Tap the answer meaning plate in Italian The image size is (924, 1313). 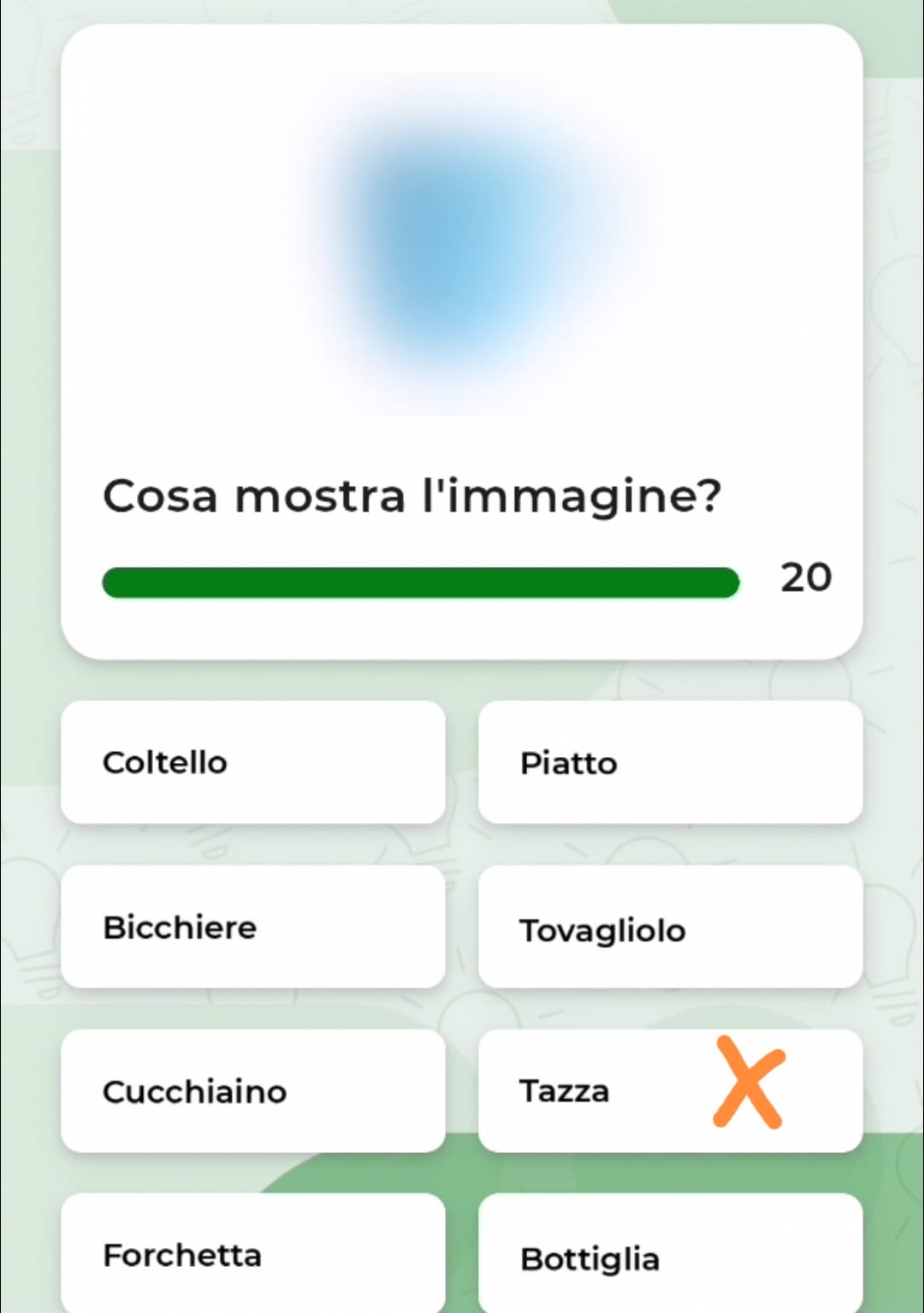coord(670,762)
